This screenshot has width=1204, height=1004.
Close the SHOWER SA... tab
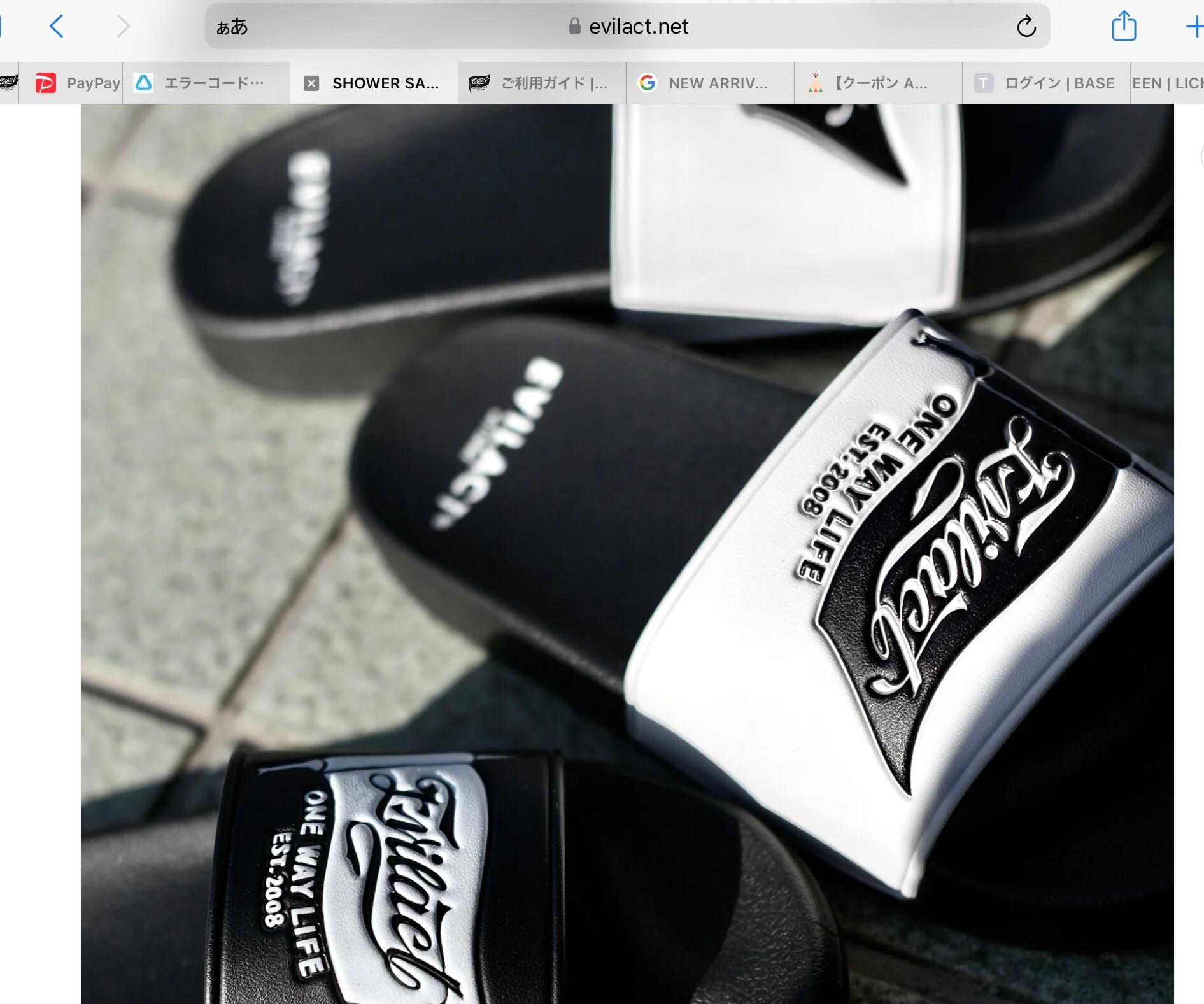pyautogui.click(x=311, y=83)
